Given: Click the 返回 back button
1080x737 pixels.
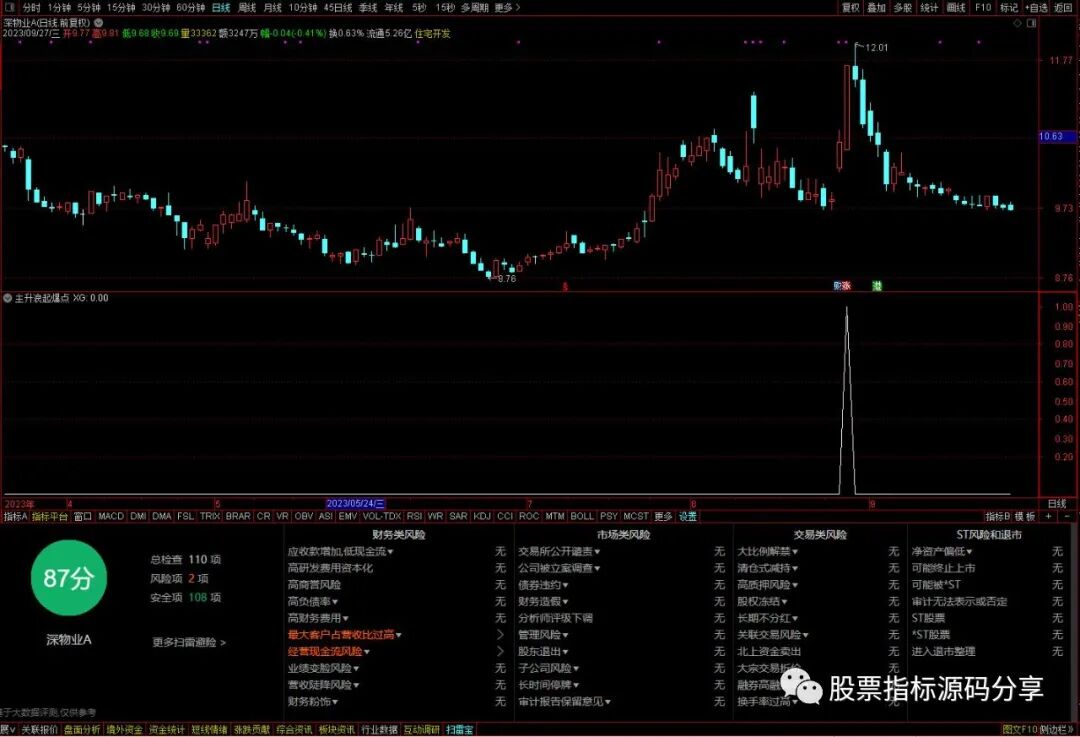Looking at the screenshot, I should (1063, 8).
